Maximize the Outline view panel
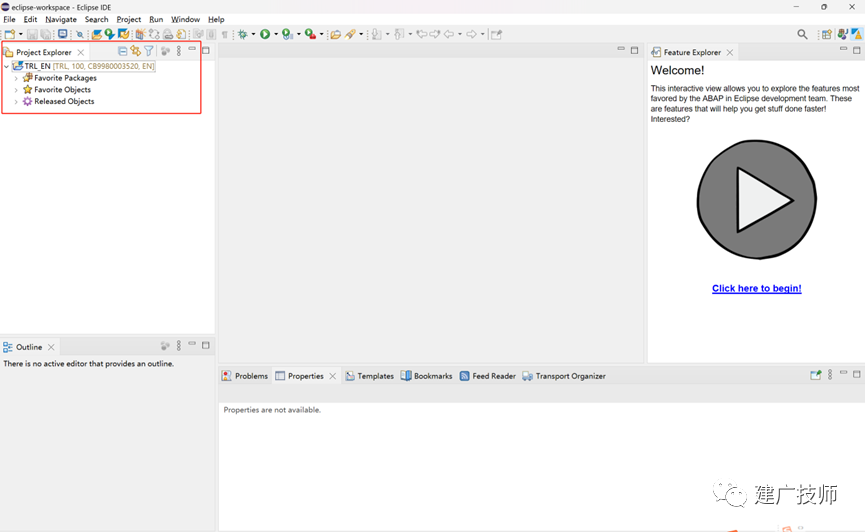Screen dimensions: 865x532 [x=206, y=345]
